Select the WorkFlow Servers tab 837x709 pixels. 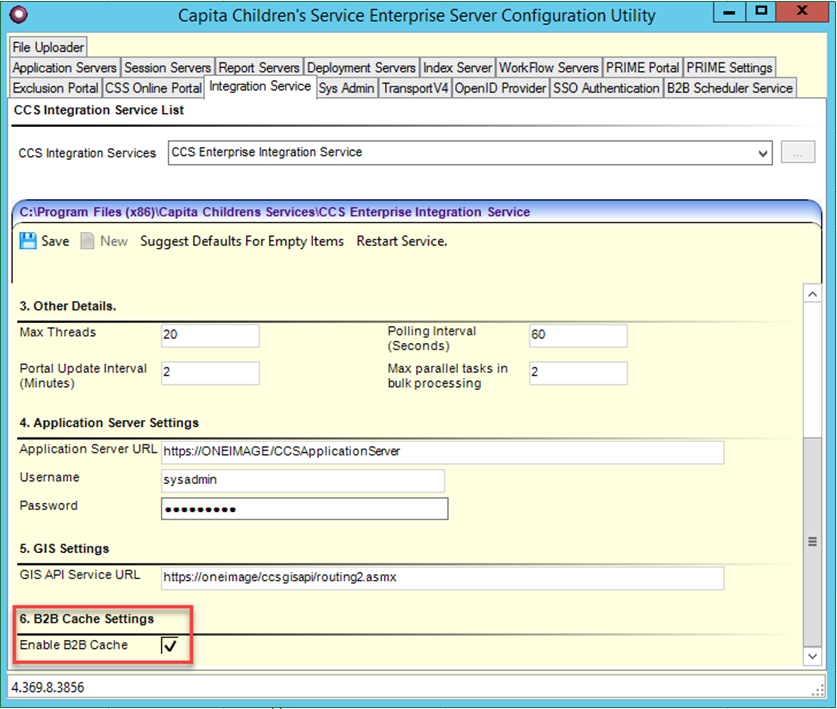[549, 68]
